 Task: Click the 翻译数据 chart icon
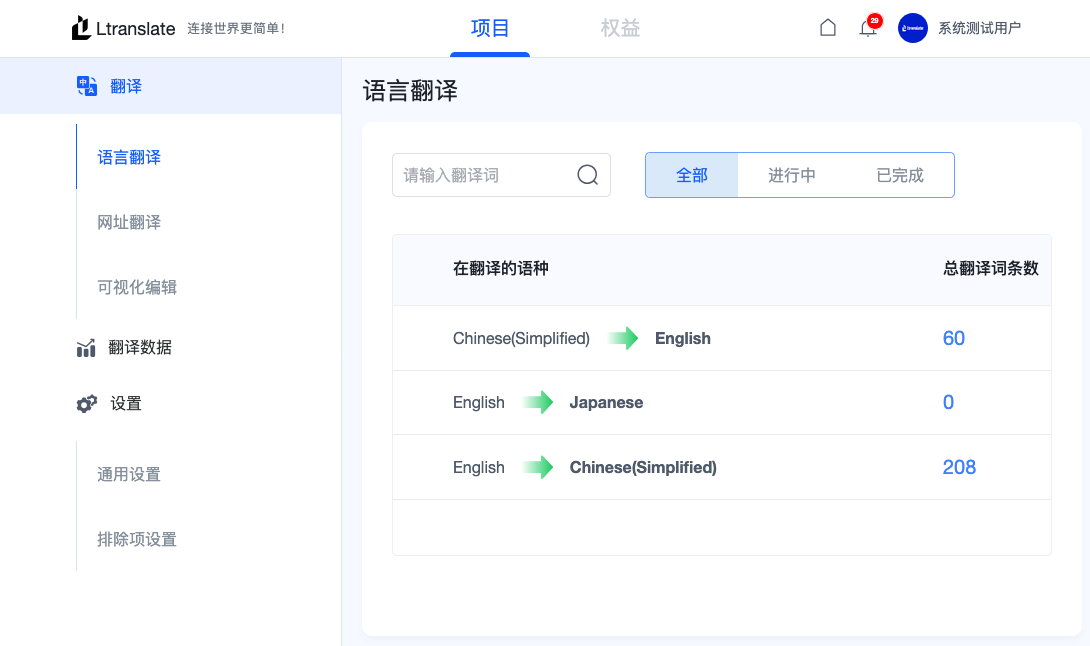point(86,347)
